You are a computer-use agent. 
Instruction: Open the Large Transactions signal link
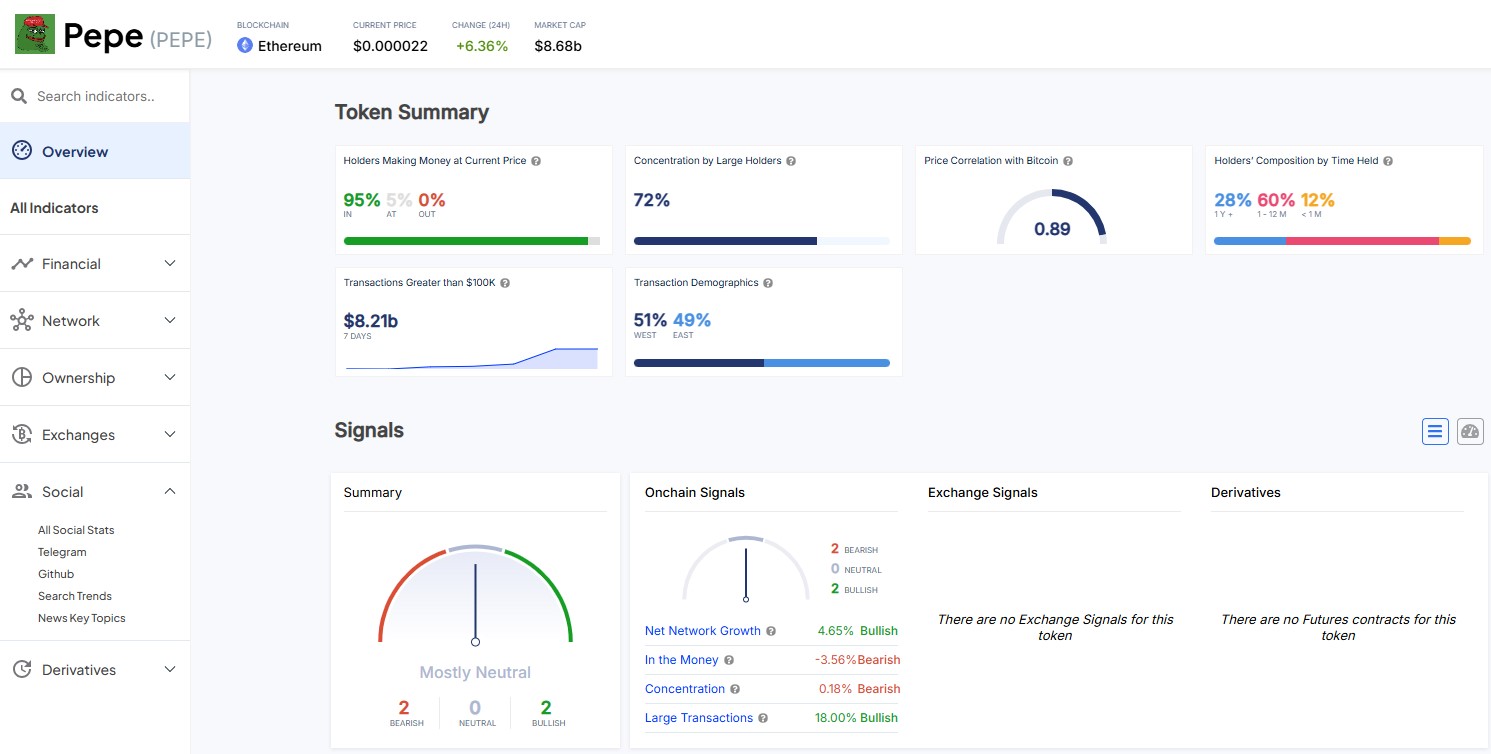(x=699, y=718)
